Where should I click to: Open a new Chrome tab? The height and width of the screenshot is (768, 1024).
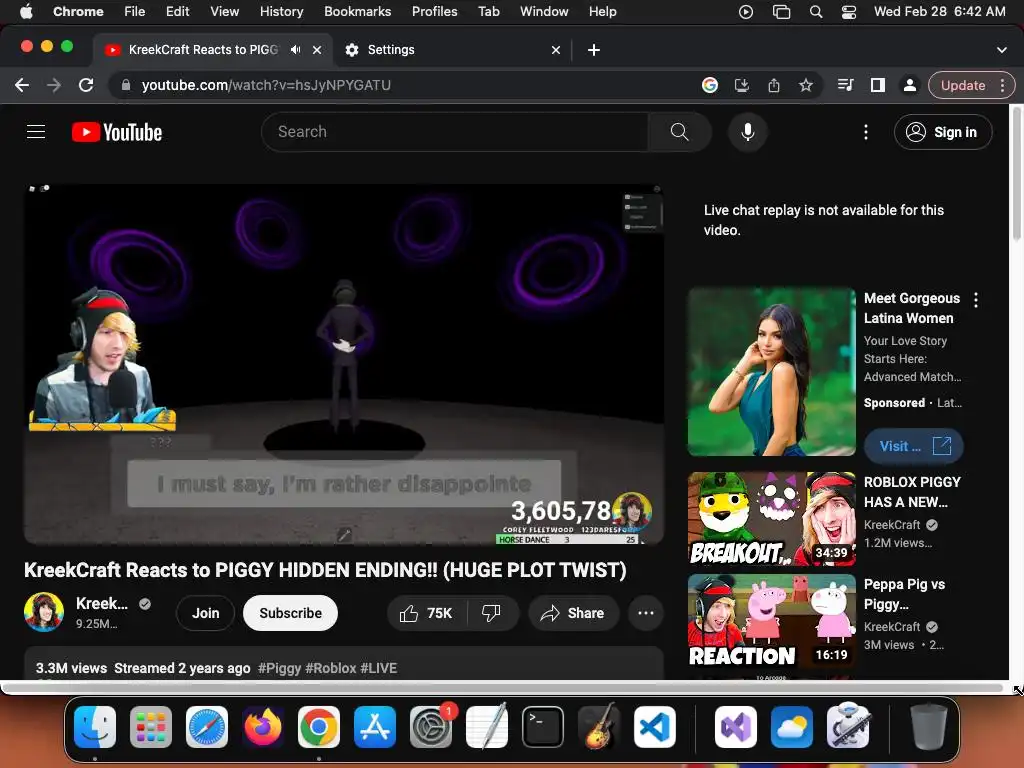(x=594, y=50)
